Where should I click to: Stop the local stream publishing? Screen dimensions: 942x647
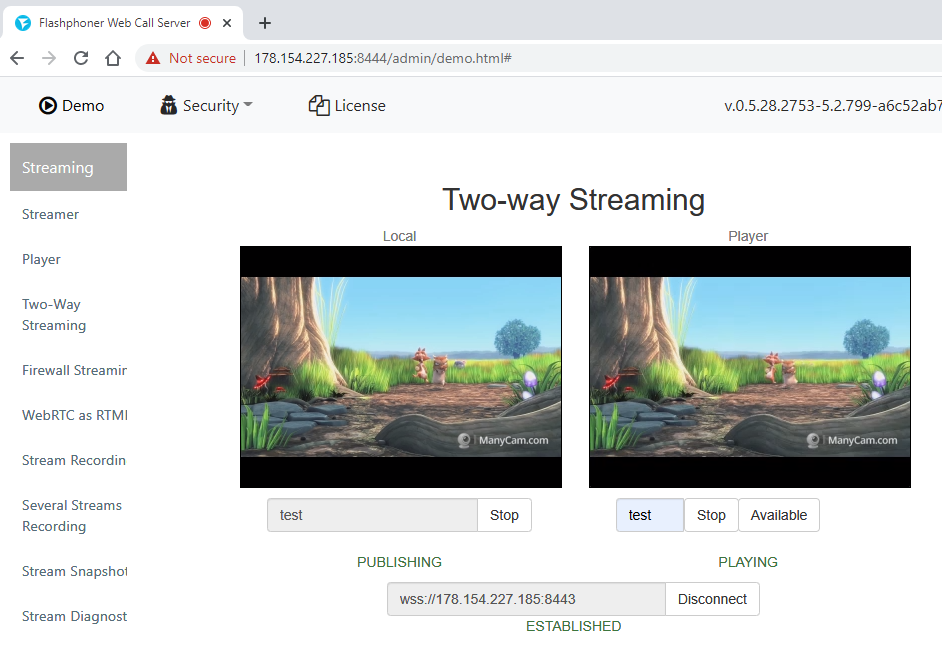(504, 515)
